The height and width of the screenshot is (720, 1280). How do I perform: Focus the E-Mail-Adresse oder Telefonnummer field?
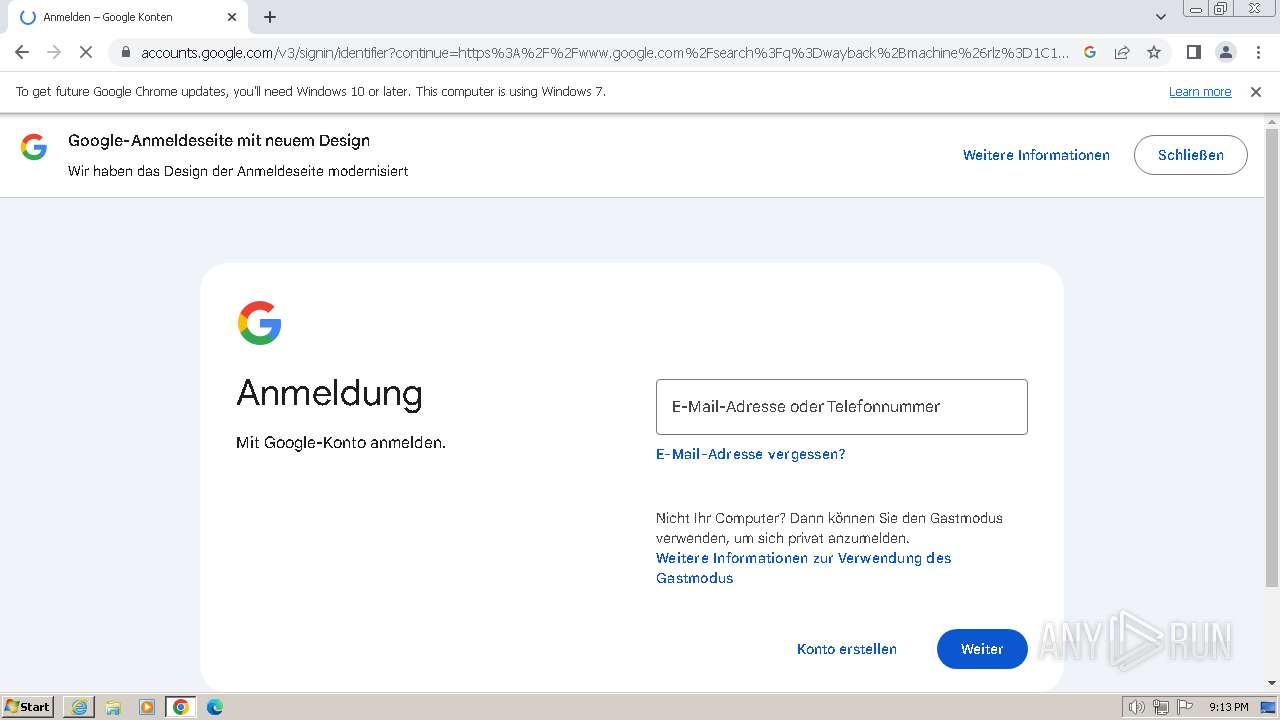pyautogui.click(x=842, y=407)
